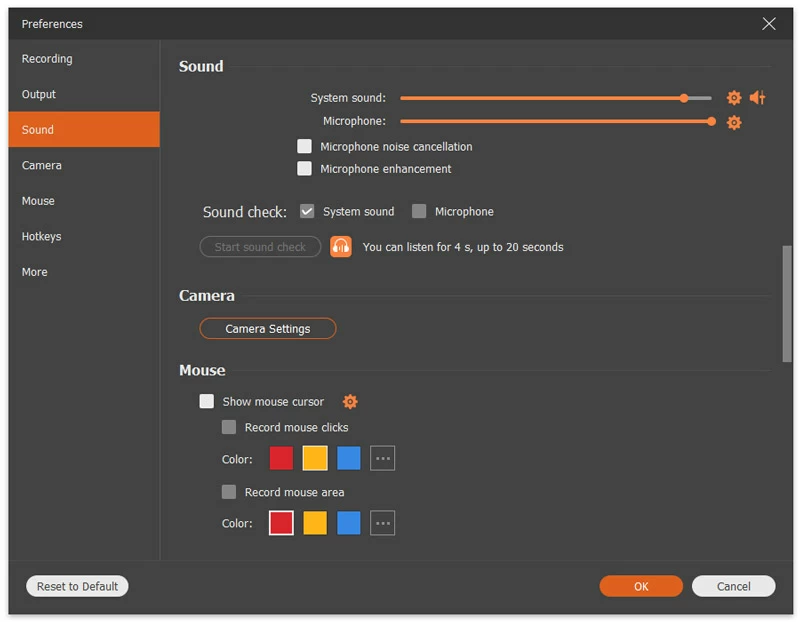Pick red color for Record mouse area

pos(280,522)
